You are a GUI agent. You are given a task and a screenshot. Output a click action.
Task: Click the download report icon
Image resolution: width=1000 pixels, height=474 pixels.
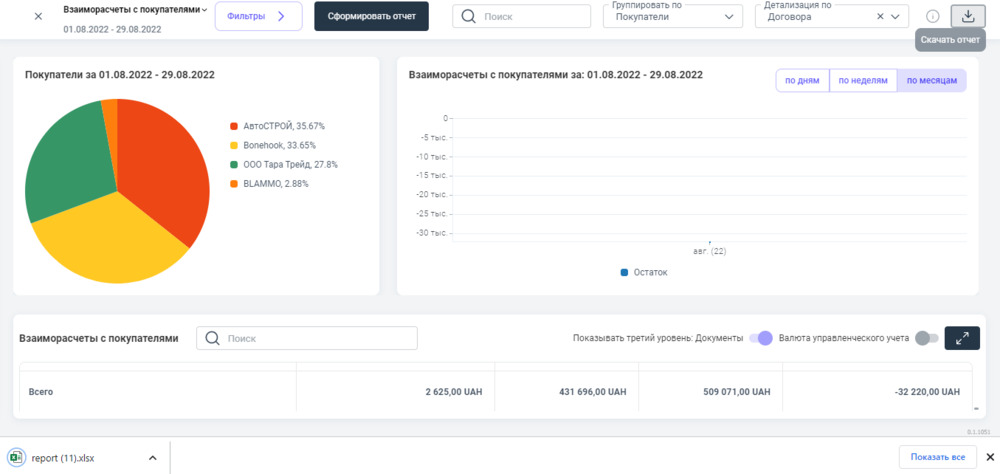point(967,16)
